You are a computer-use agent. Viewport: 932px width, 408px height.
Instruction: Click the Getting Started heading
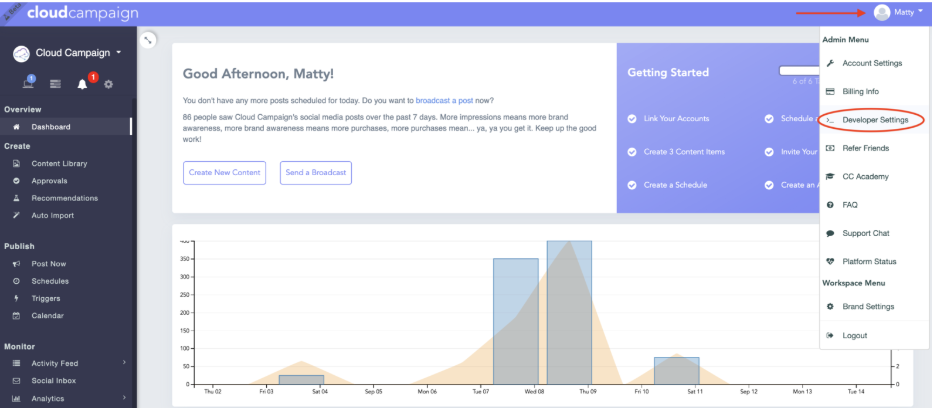(668, 73)
